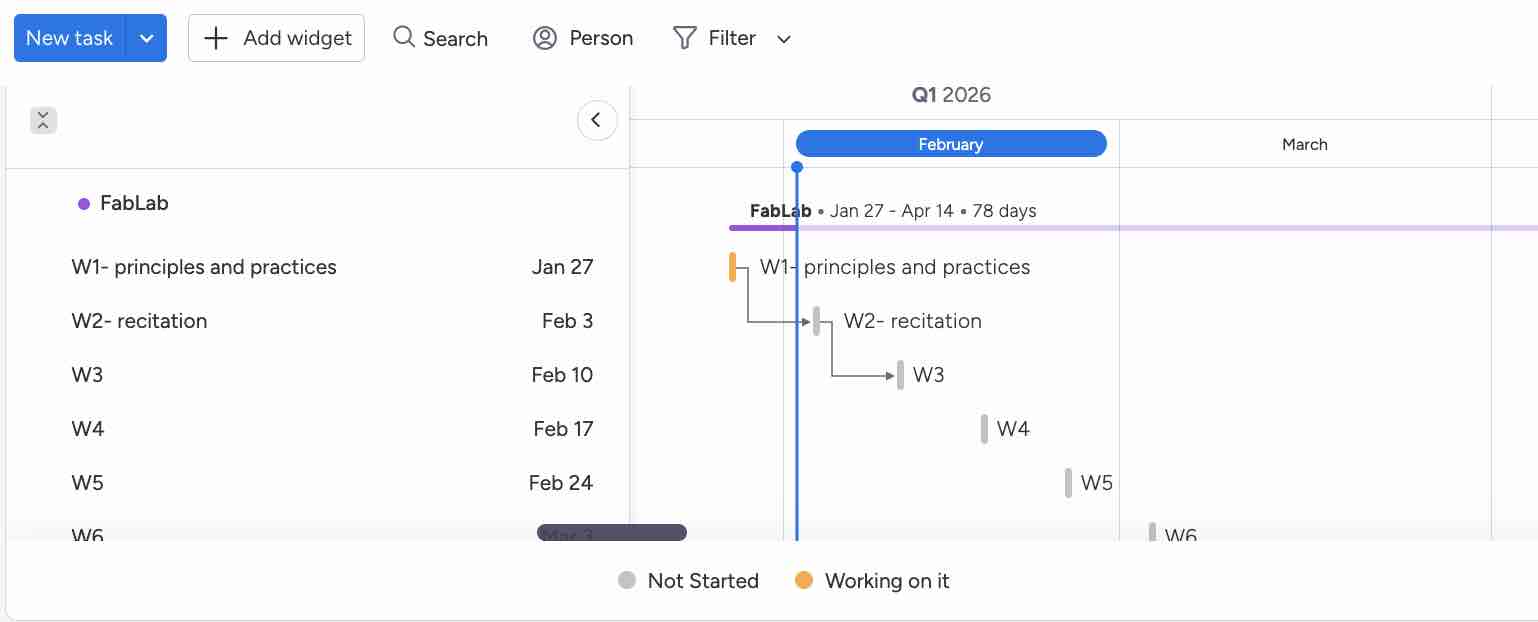Click the orange W1 Gantt bar
The height and width of the screenshot is (622, 1538).
coord(733,267)
